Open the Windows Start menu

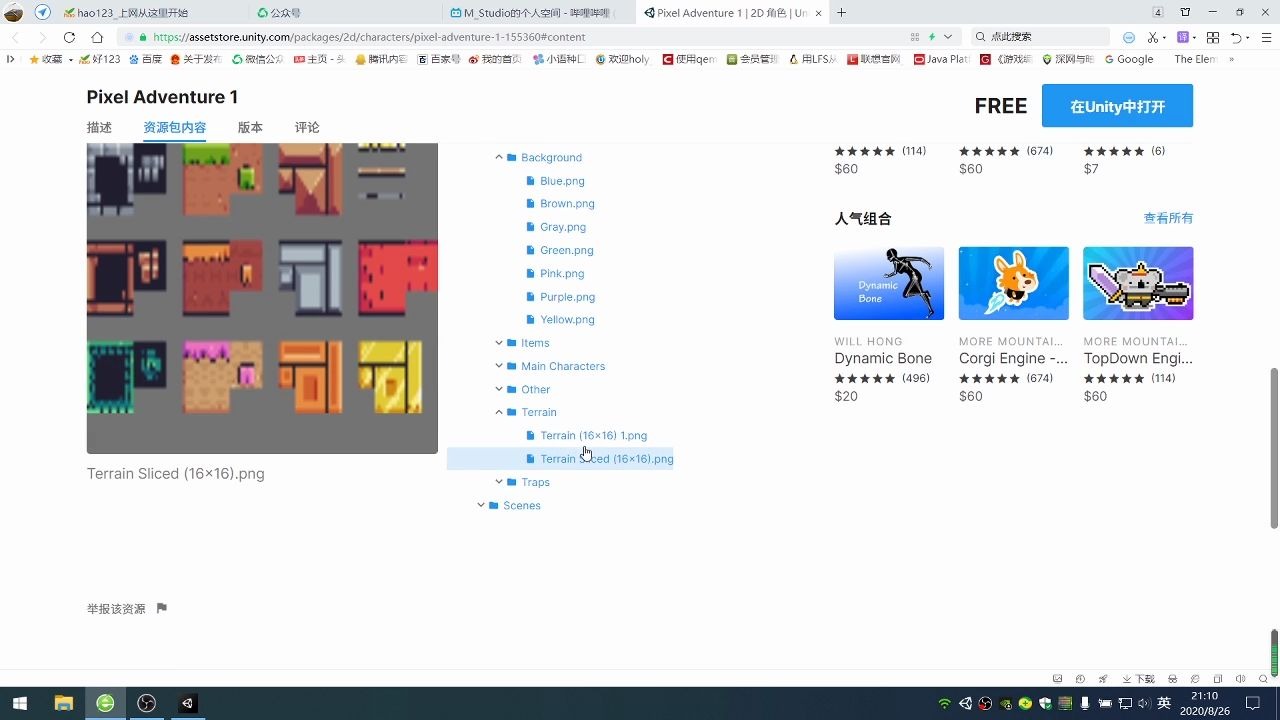20,703
